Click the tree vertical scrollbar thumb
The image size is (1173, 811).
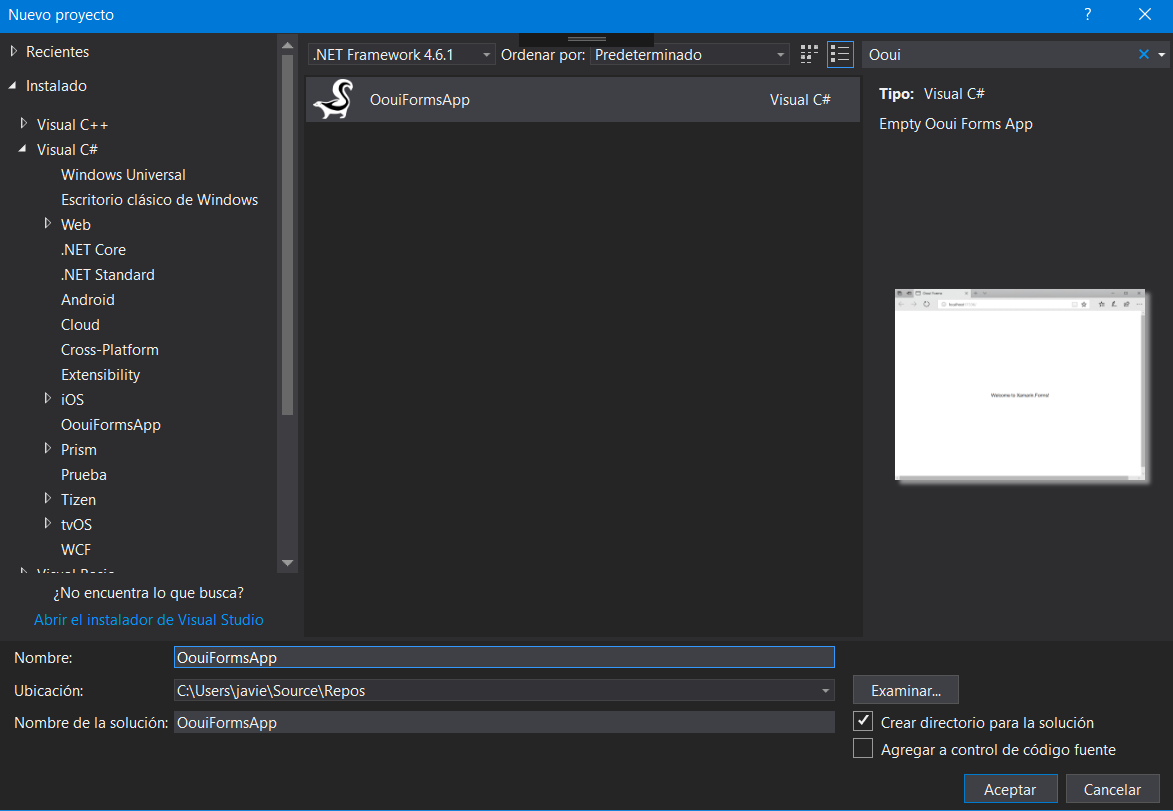[x=287, y=235]
